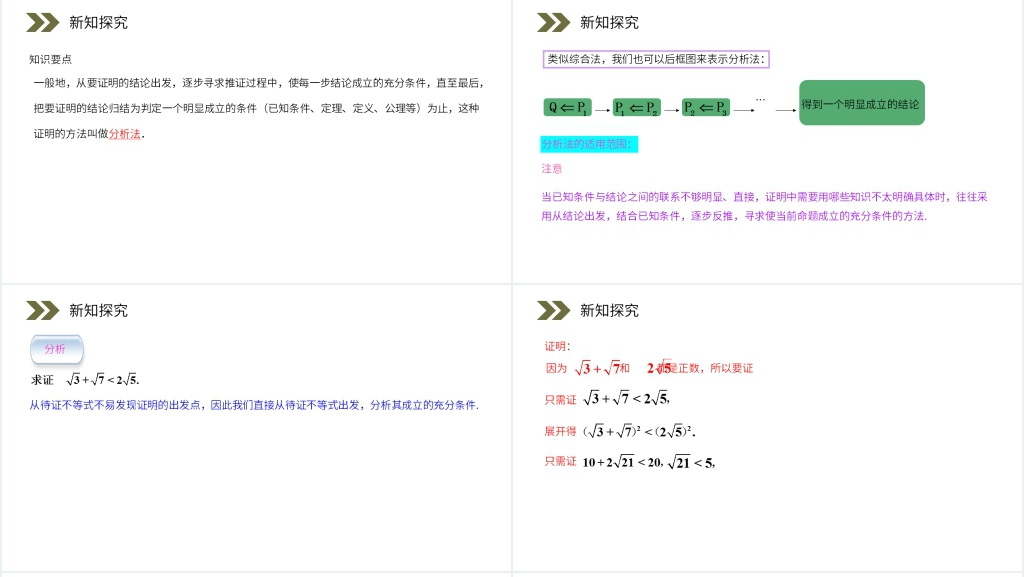This screenshot has width=1024, height=577.
Task: Click the P₂⇐P₃ flowchart box
Action: coord(706,107)
